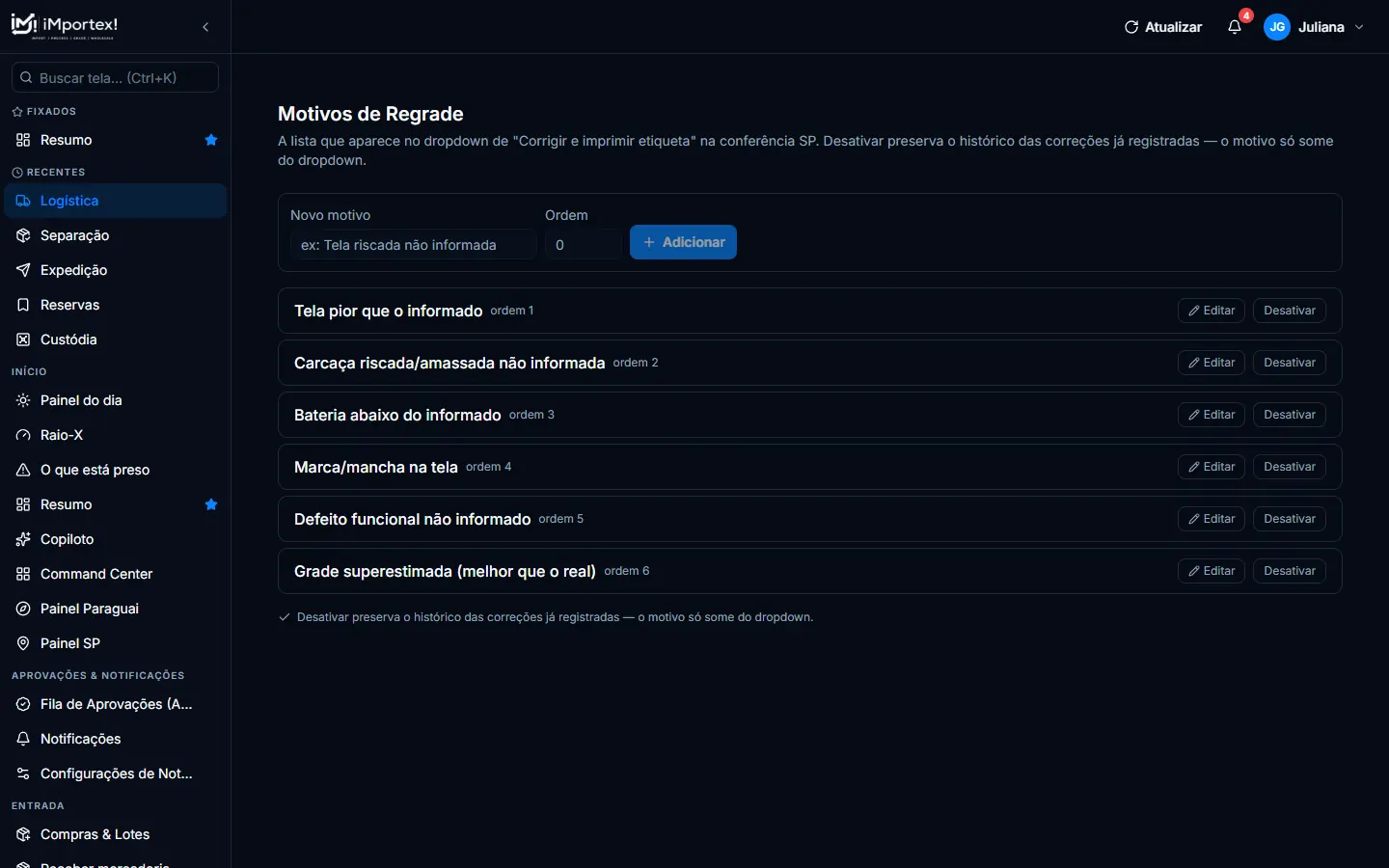Image resolution: width=1389 pixels, height=868 pixels.
Task: Deactivate 'Grade superestimada' reason
Action: click(x=1290, y=571)
